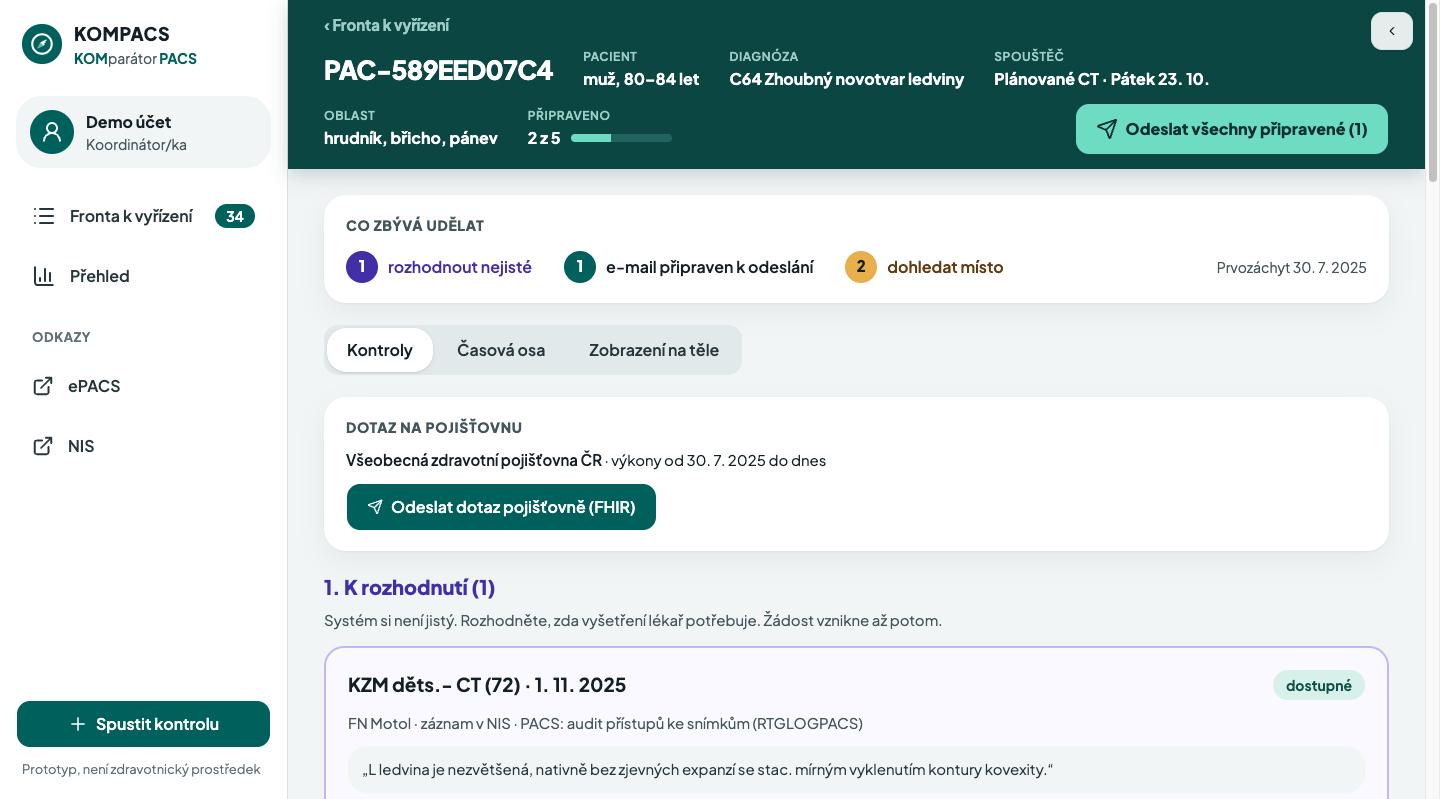Image resolution: width=1440 pixels, height=799 pixels.
Task: Click the KZM děts. - CT (72) card title
Action: [487, 685]
